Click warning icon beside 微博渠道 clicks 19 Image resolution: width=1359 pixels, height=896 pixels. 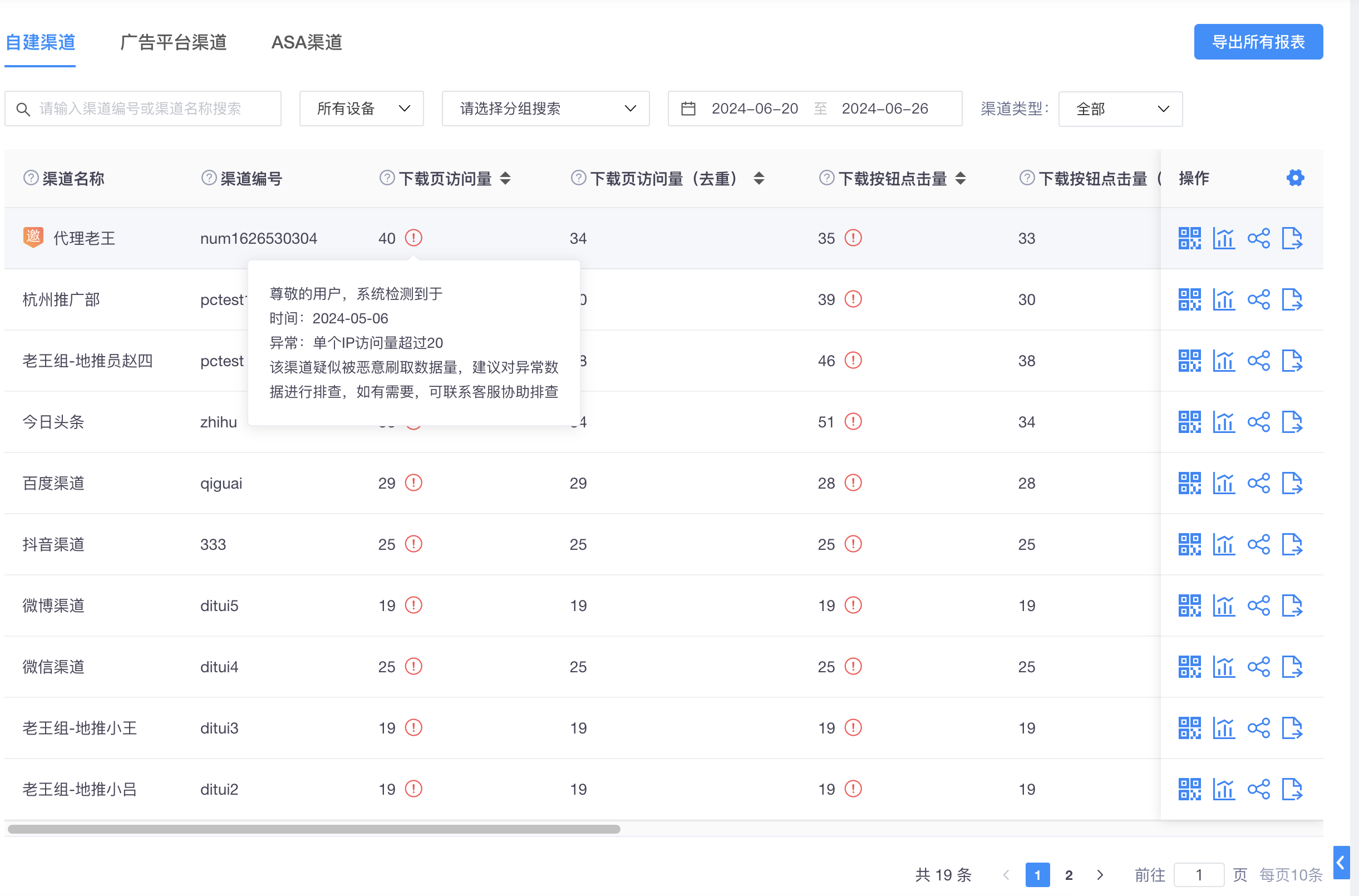pyautogui.click(x=853, y=604)
